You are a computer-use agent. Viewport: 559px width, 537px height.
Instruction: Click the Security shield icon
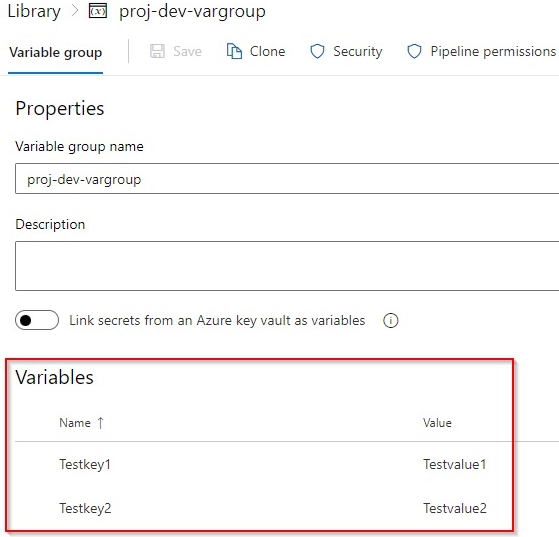[x=317, y=51]
